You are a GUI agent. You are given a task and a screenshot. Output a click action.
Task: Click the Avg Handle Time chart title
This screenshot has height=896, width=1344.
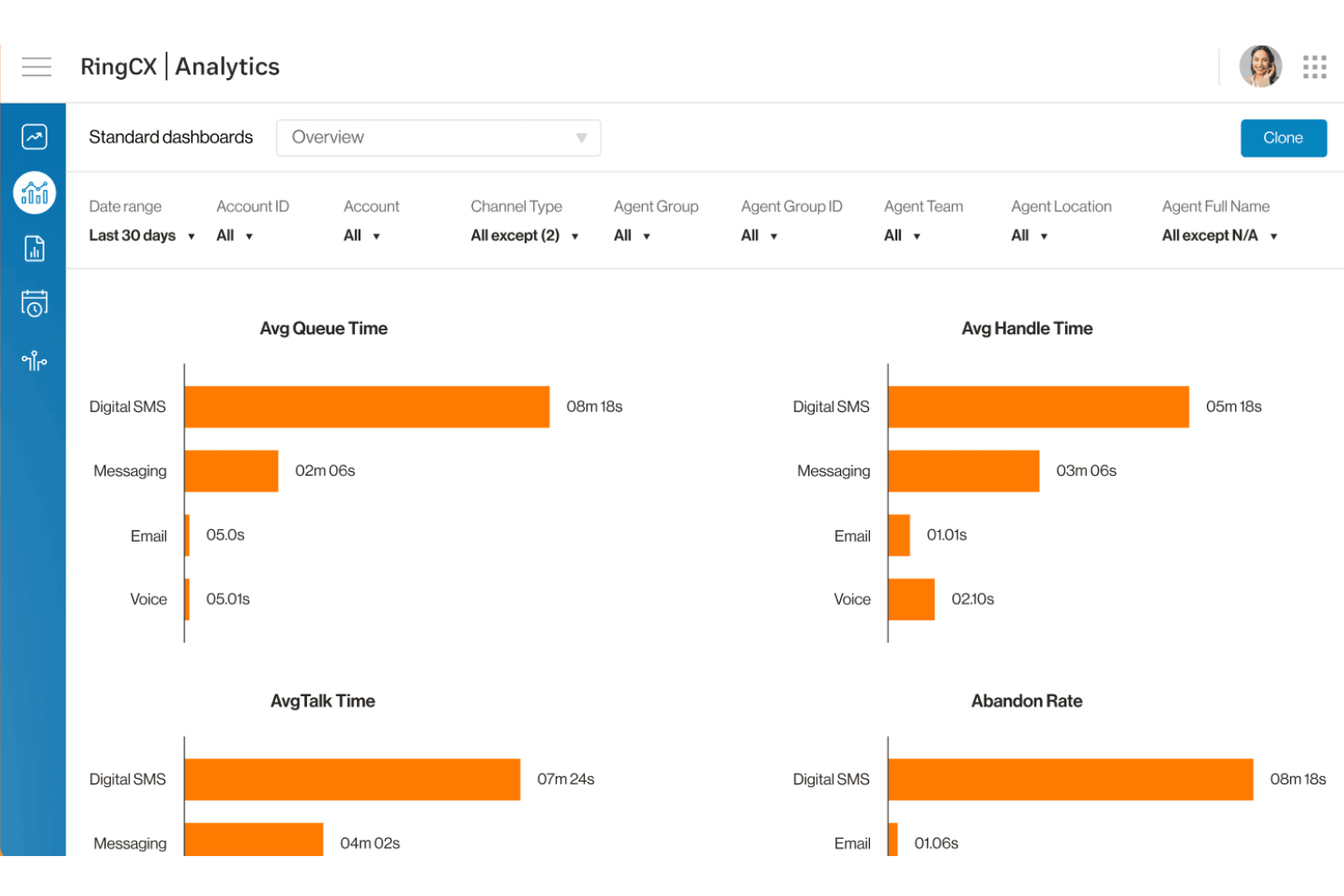pyautogui.click(x=1027, y=329)
